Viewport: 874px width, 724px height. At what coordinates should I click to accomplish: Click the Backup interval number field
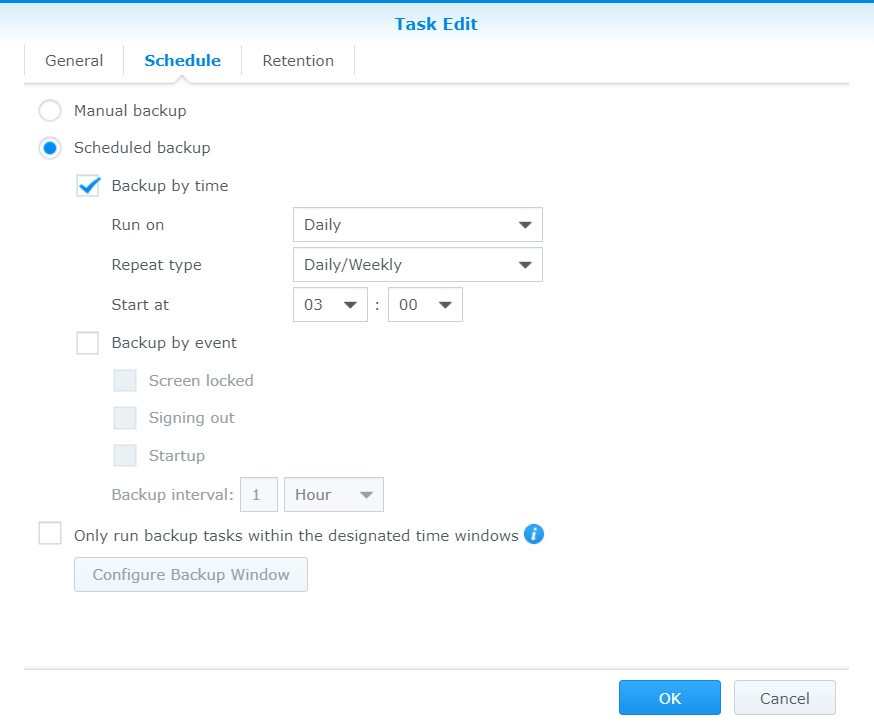coord(258,494)
